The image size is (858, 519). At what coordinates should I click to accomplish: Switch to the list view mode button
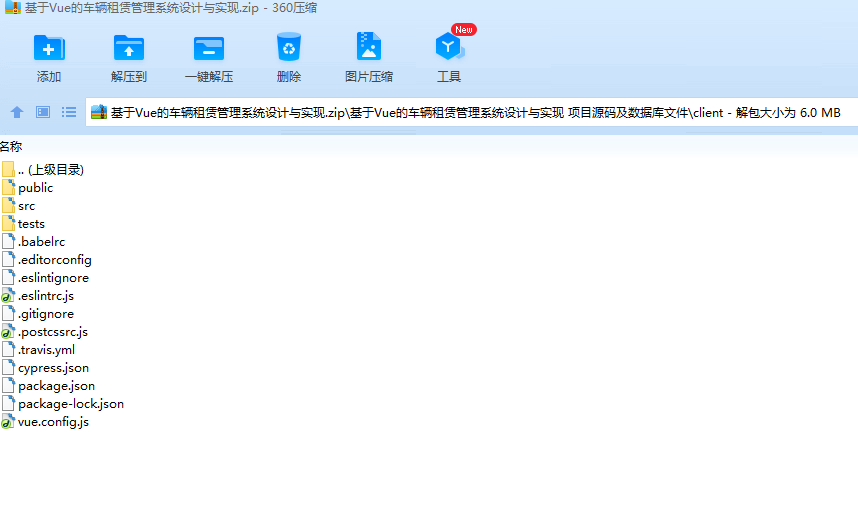click(69, 112)
